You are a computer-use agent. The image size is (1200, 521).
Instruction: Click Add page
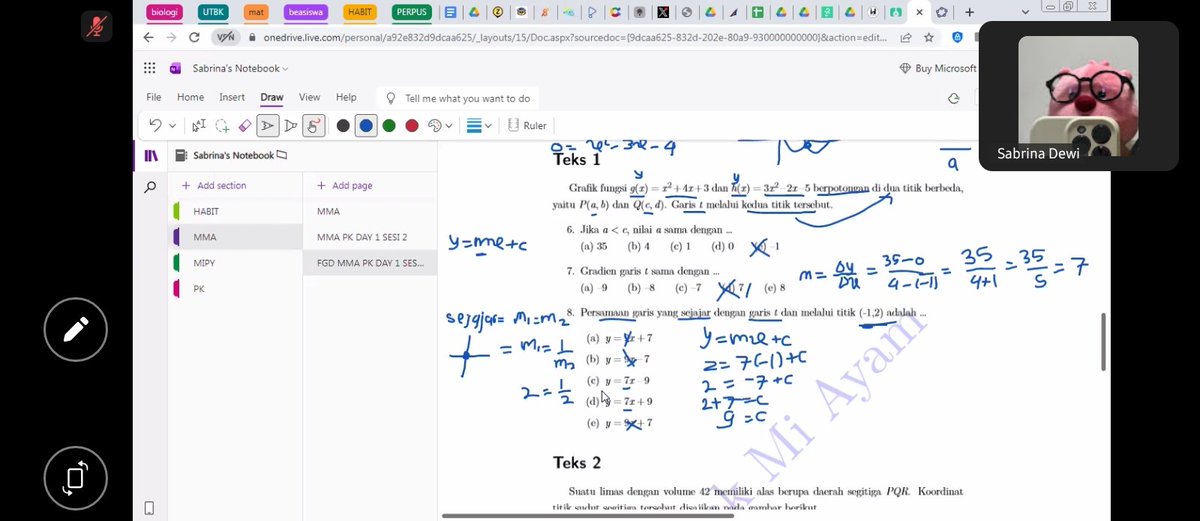tap(345, 185)
